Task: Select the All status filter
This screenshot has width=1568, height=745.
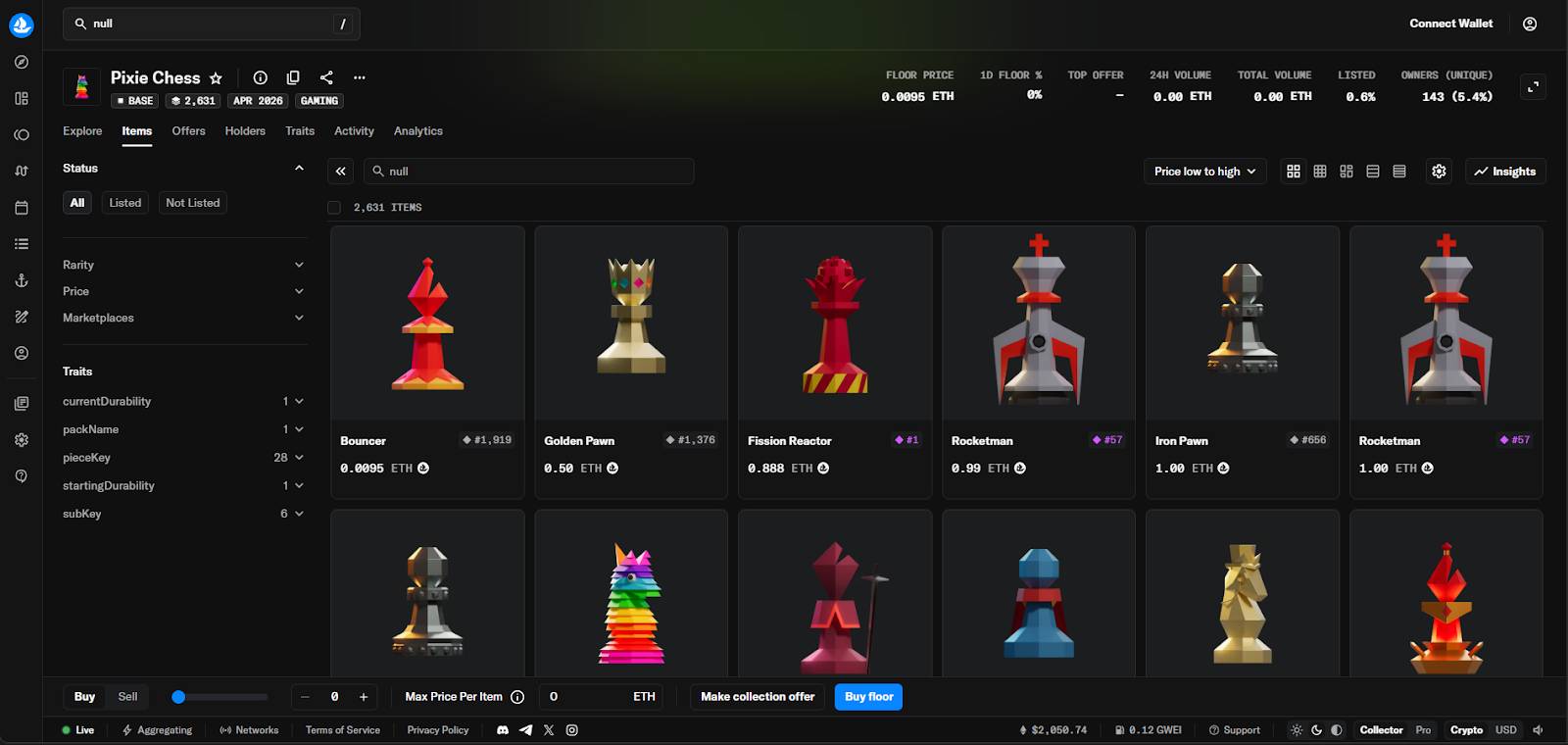Action: [77, 203]
